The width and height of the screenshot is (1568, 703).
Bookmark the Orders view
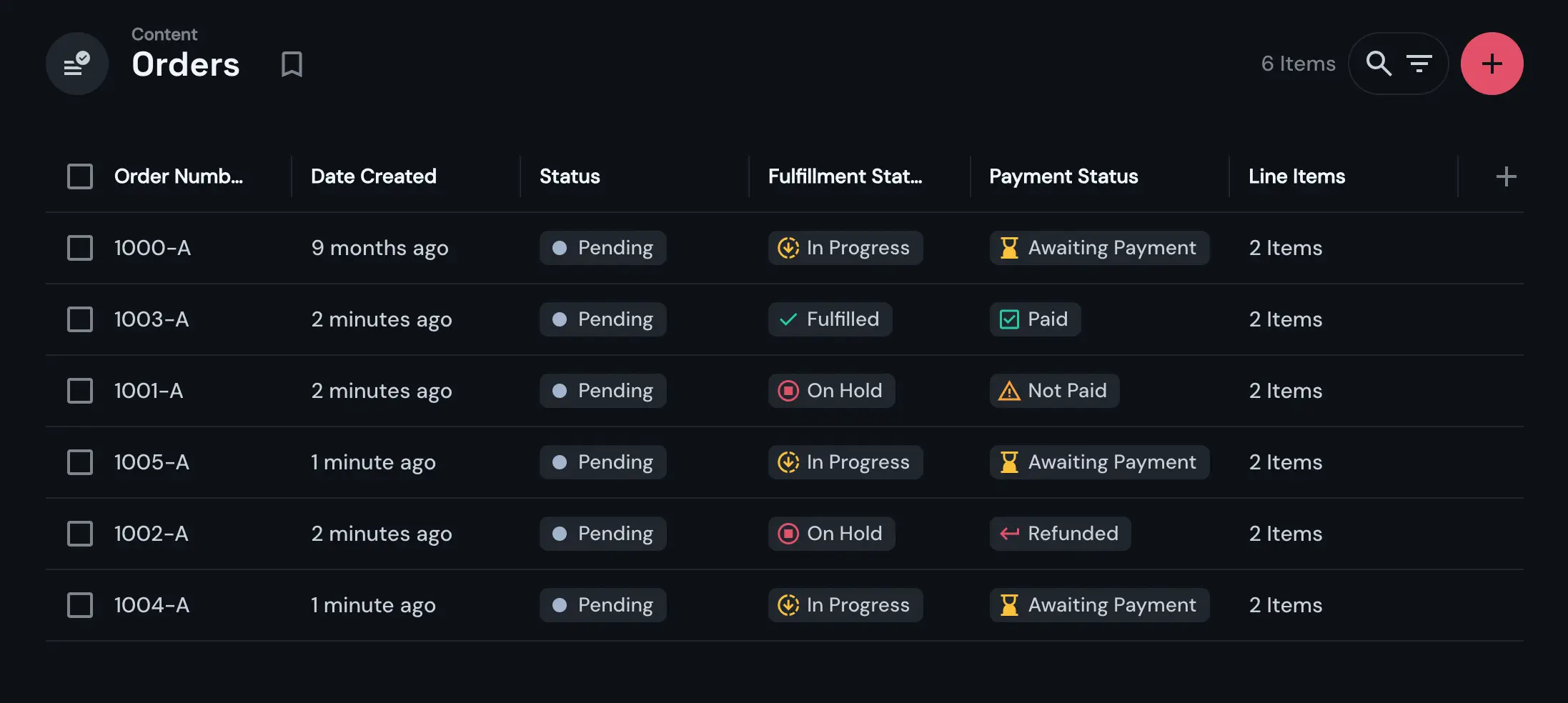point(291,64)
